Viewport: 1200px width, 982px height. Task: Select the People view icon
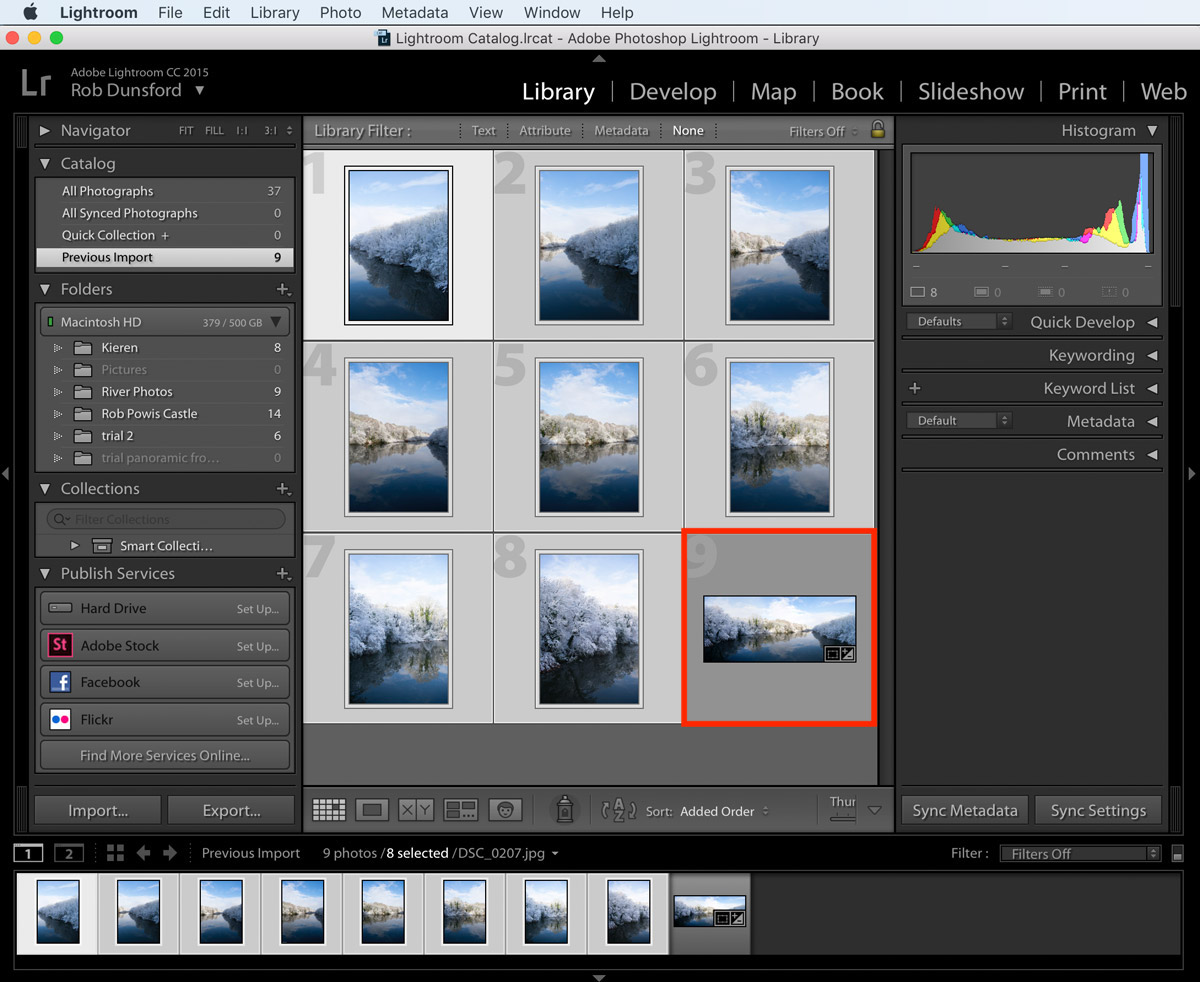pos(506,811)
